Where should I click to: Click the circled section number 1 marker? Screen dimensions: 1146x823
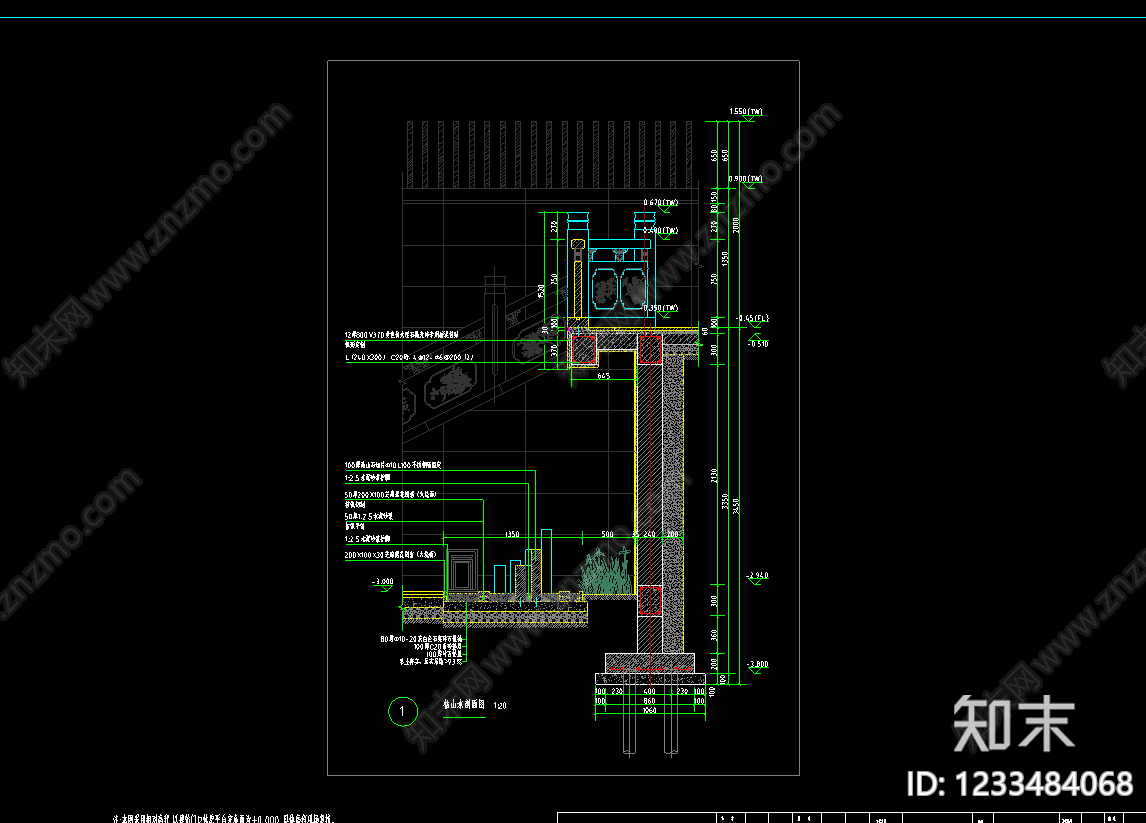[x=403, y=711]
